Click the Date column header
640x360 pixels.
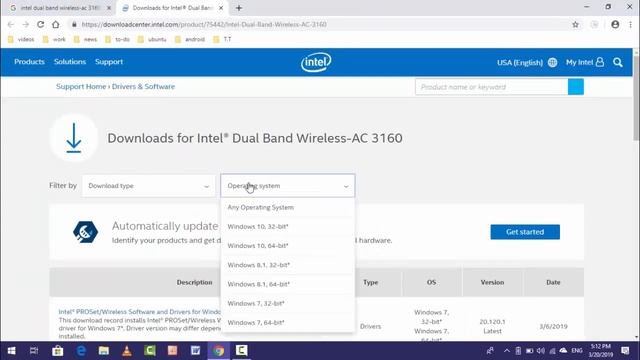tap(553, 282)
